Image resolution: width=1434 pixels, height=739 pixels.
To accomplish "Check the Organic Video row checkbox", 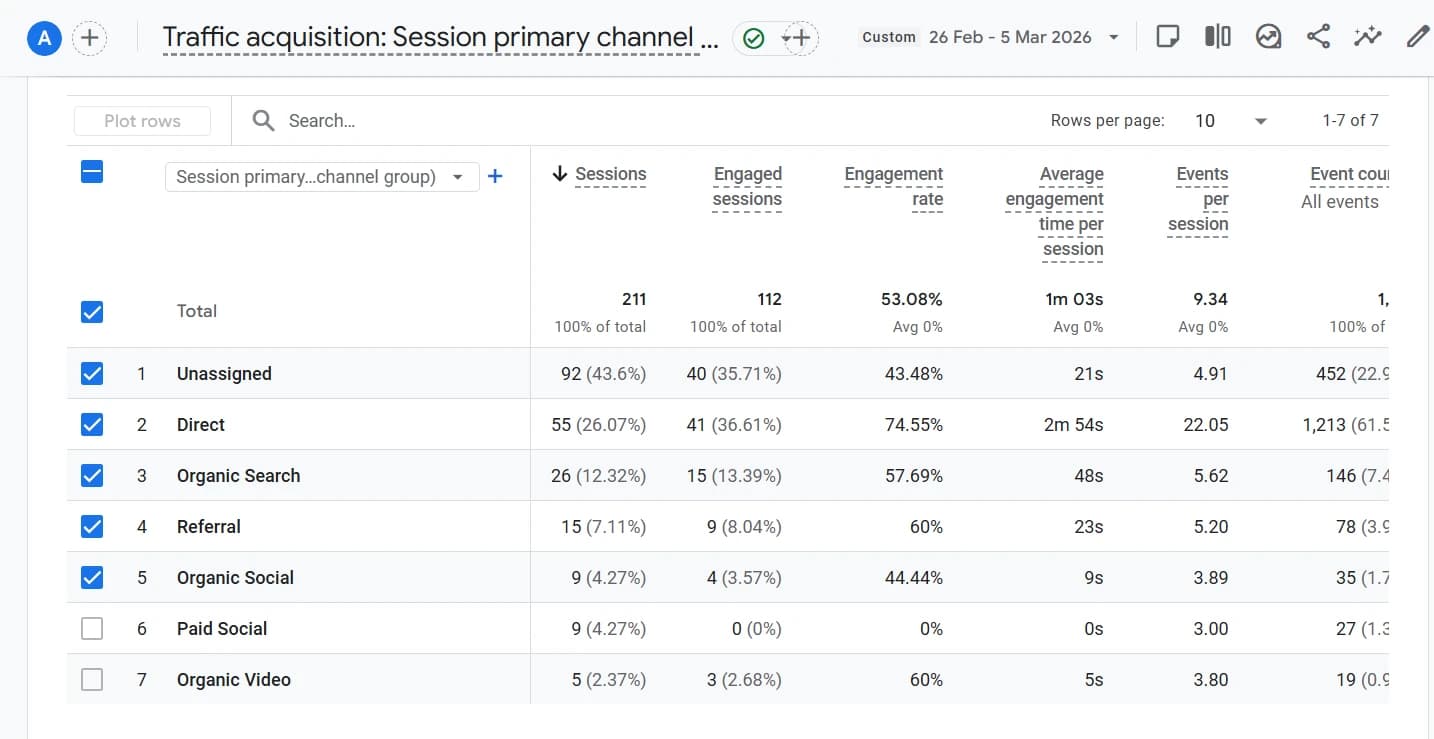I will pos(91,679).
